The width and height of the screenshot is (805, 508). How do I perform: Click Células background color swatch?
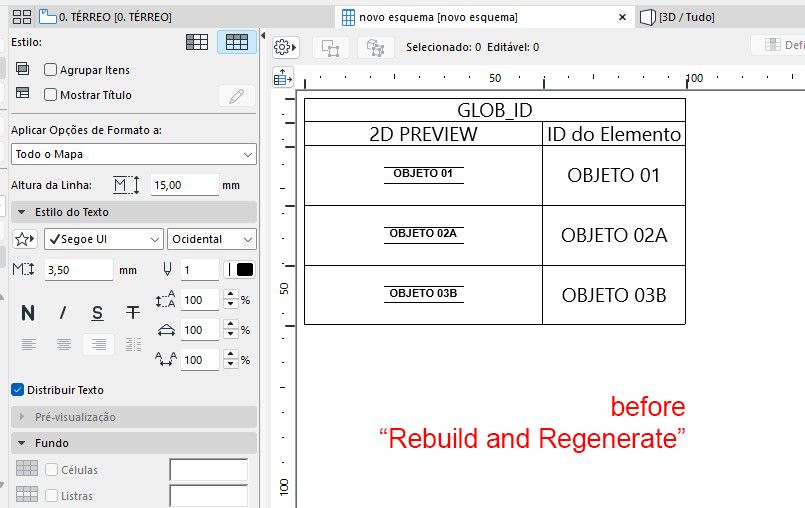pyautogui.click(x=208, y=469)
